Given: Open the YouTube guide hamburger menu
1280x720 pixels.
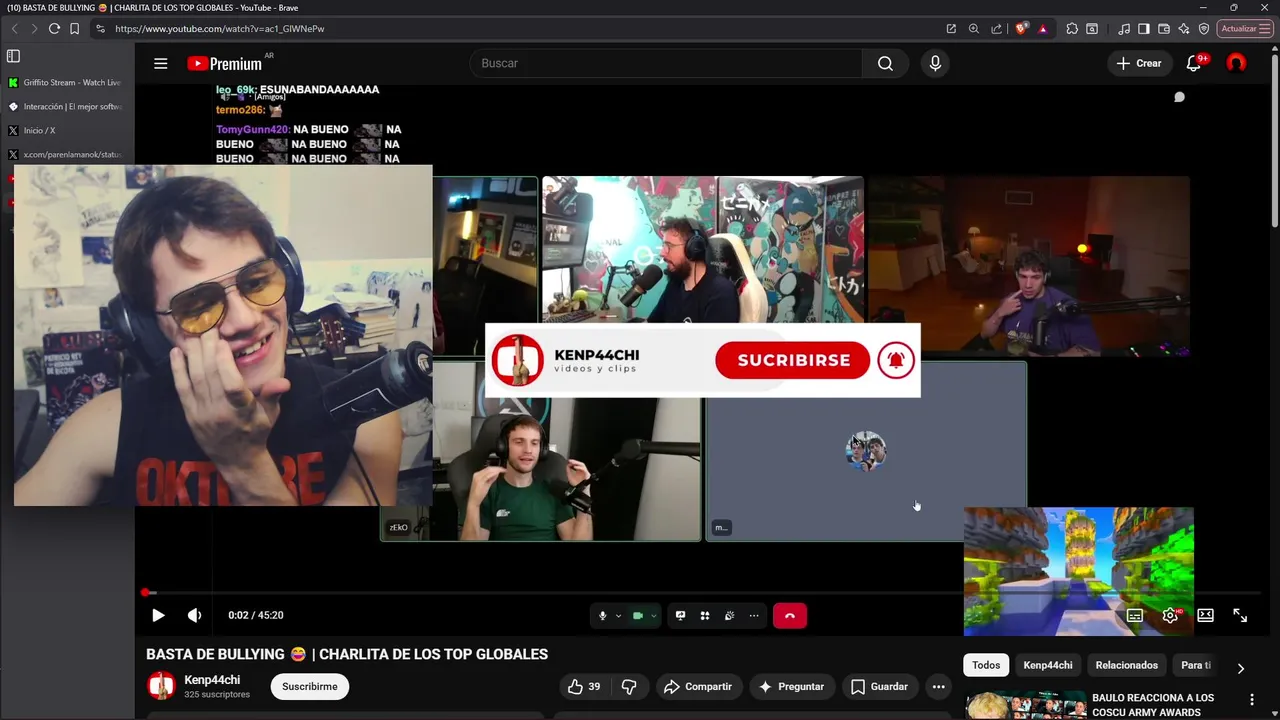Looking at the screenshot, I should point(160,63).
